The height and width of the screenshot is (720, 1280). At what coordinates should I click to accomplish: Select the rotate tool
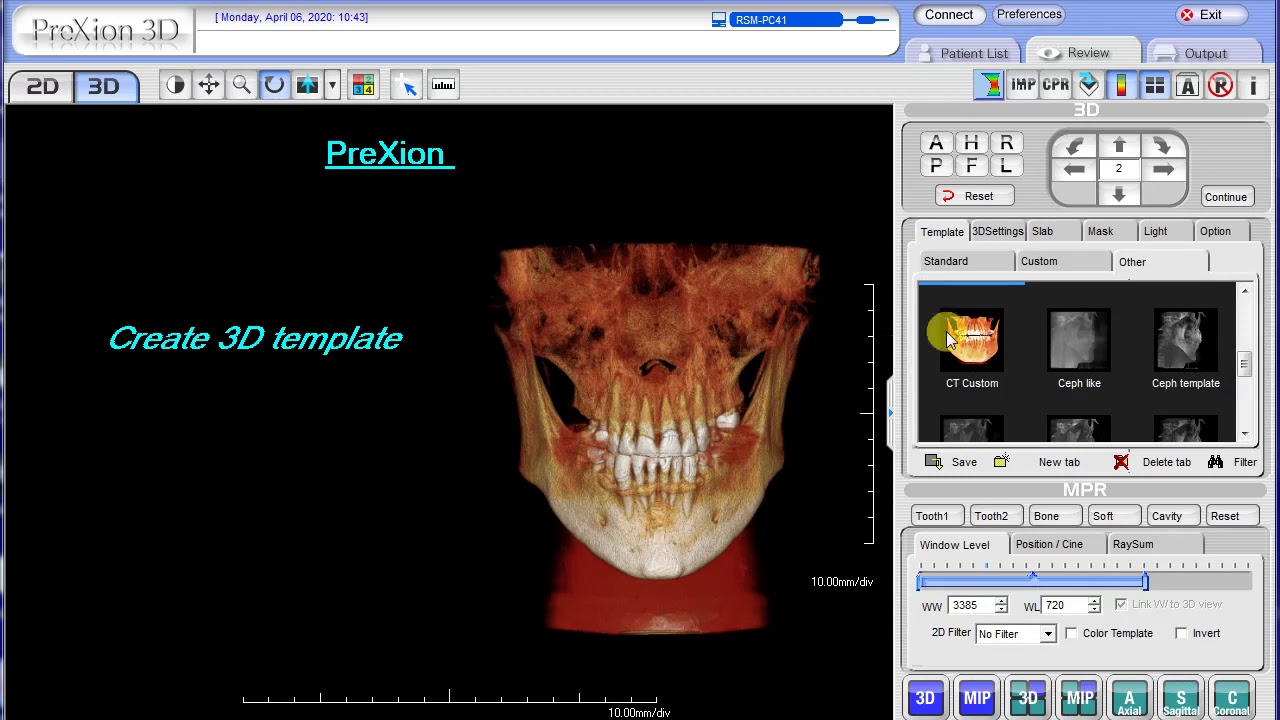pos(274,85)
